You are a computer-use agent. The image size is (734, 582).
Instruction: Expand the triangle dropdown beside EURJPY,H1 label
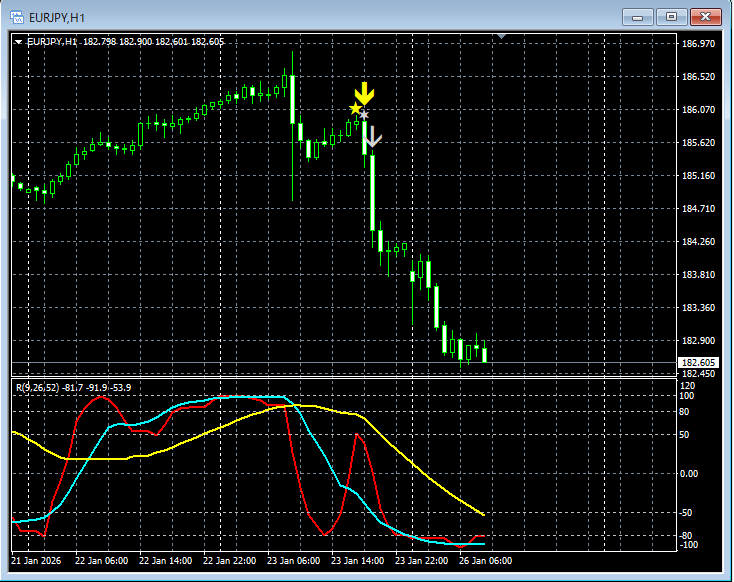(x=19, y=42)
